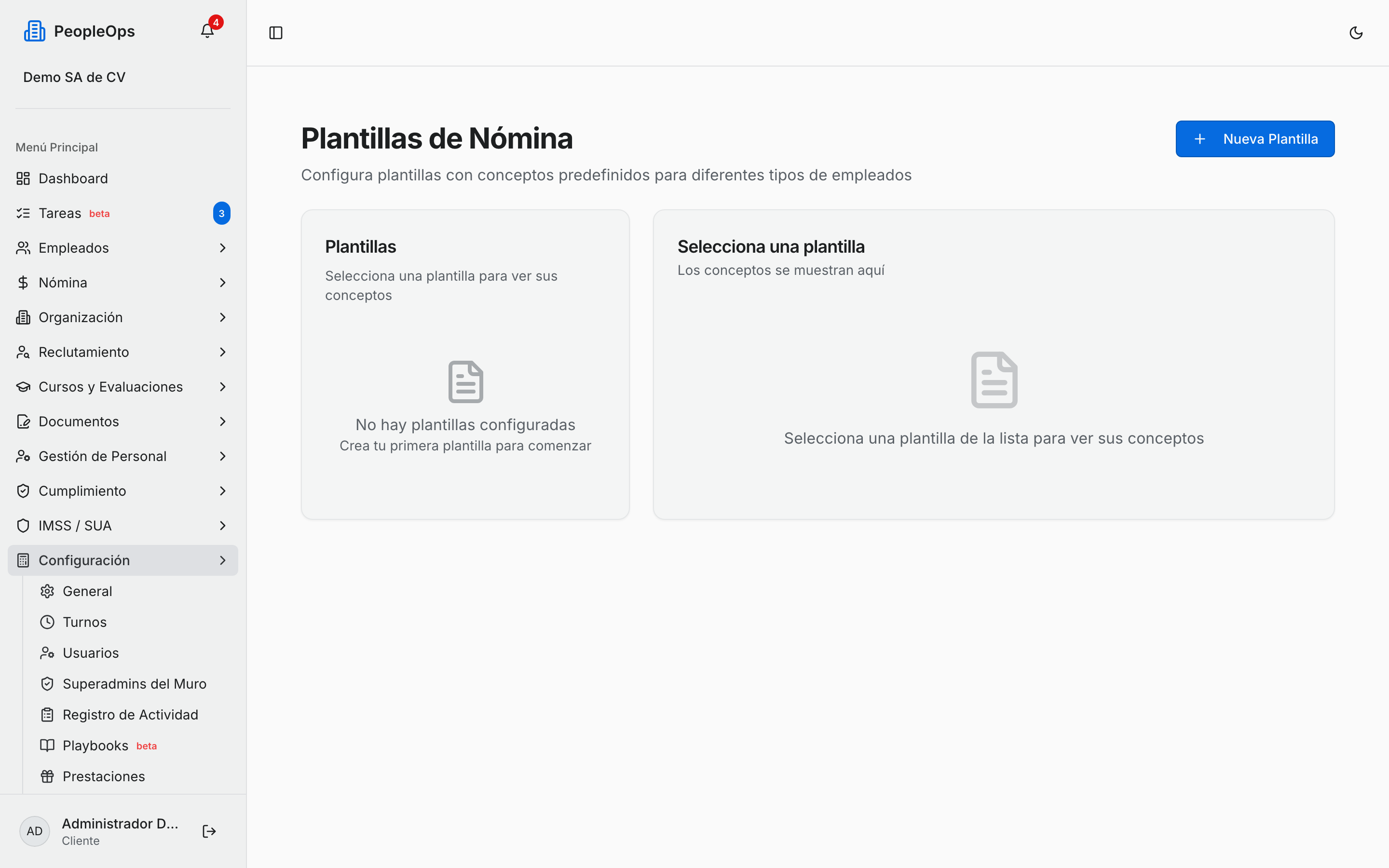Image resolution: width=1389 pixels, height=868 pixels.
Task: Switch to dark mode moon icon
Action: point(1356,33)
